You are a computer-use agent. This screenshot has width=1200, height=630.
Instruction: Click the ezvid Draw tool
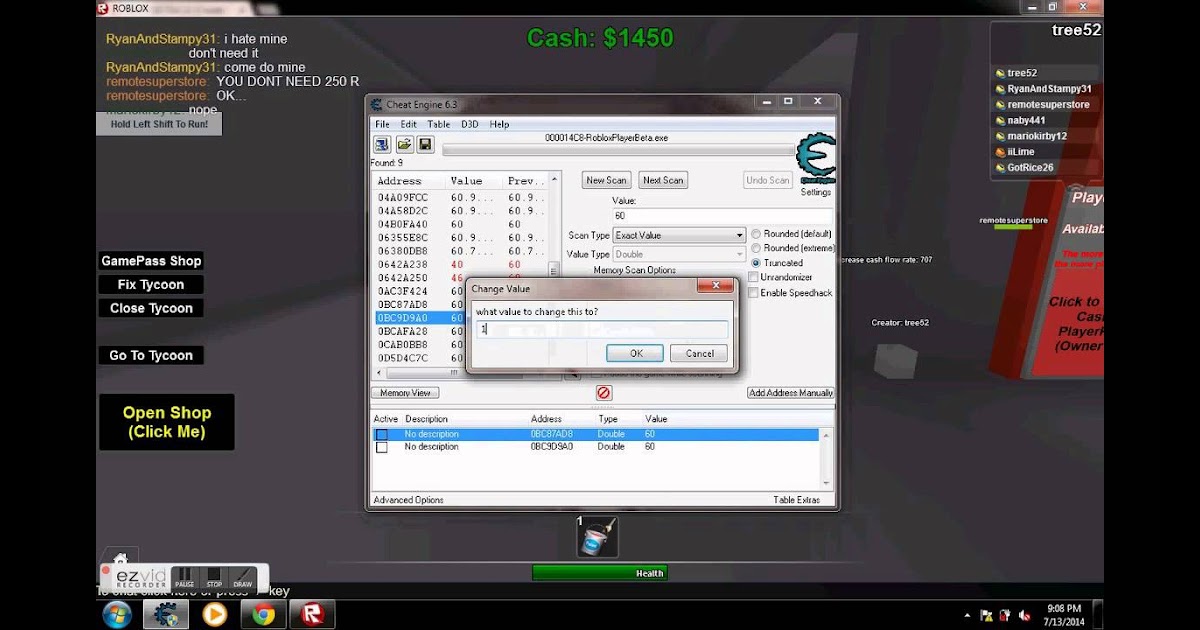click(243, 578)
